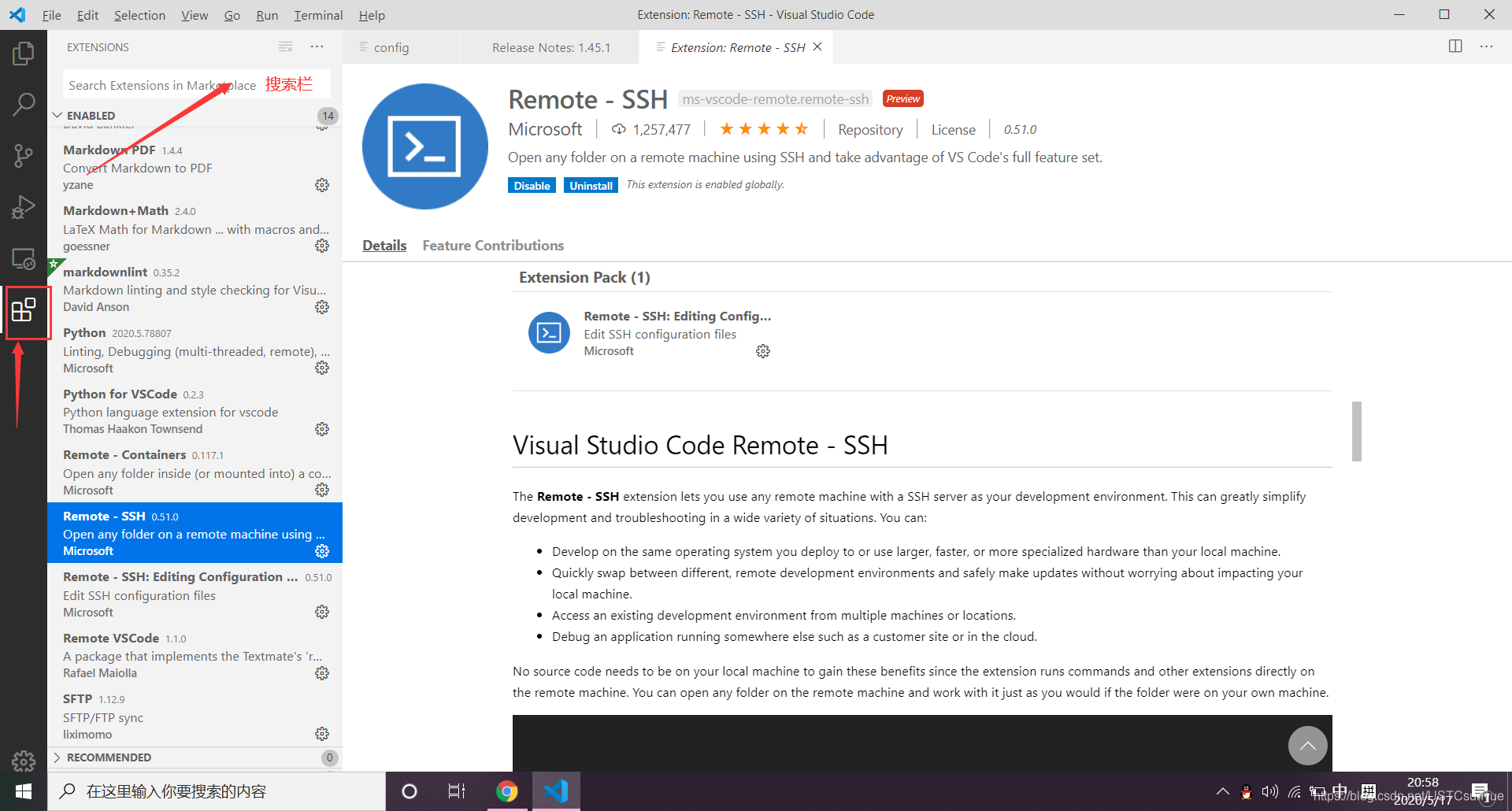Screen dimensions: 1512x811
Task: Open Task View on taskbar
Action: (457, 791)
